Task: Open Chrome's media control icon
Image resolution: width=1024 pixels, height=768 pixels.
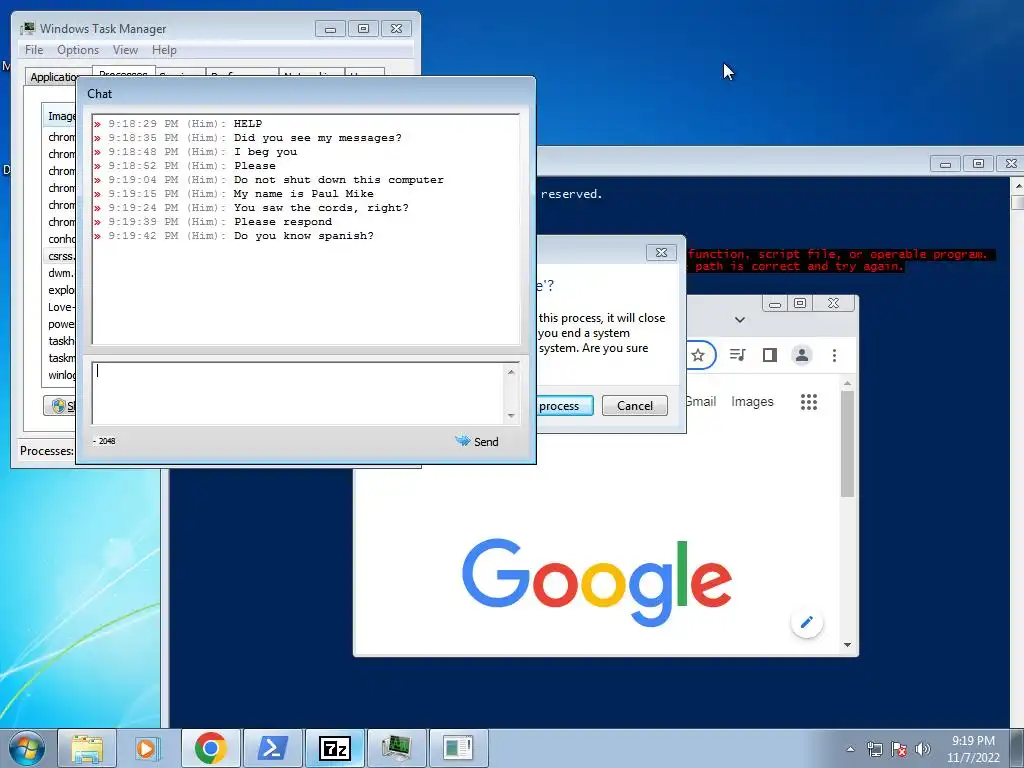Action: pyautogui.click(x=737, y=355)
